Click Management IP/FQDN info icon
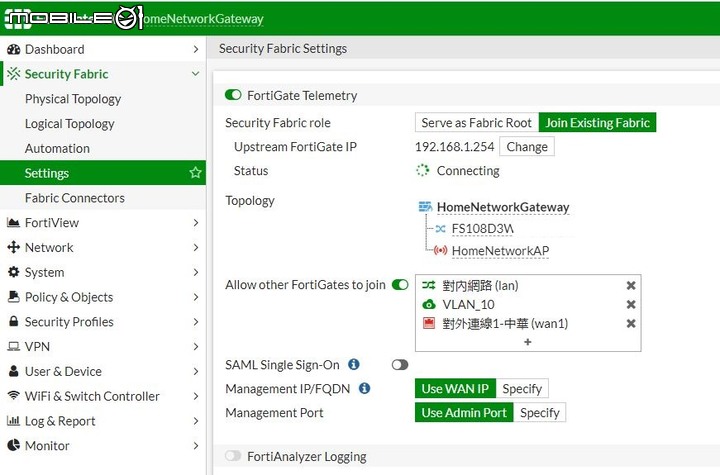 click(364, 389)
